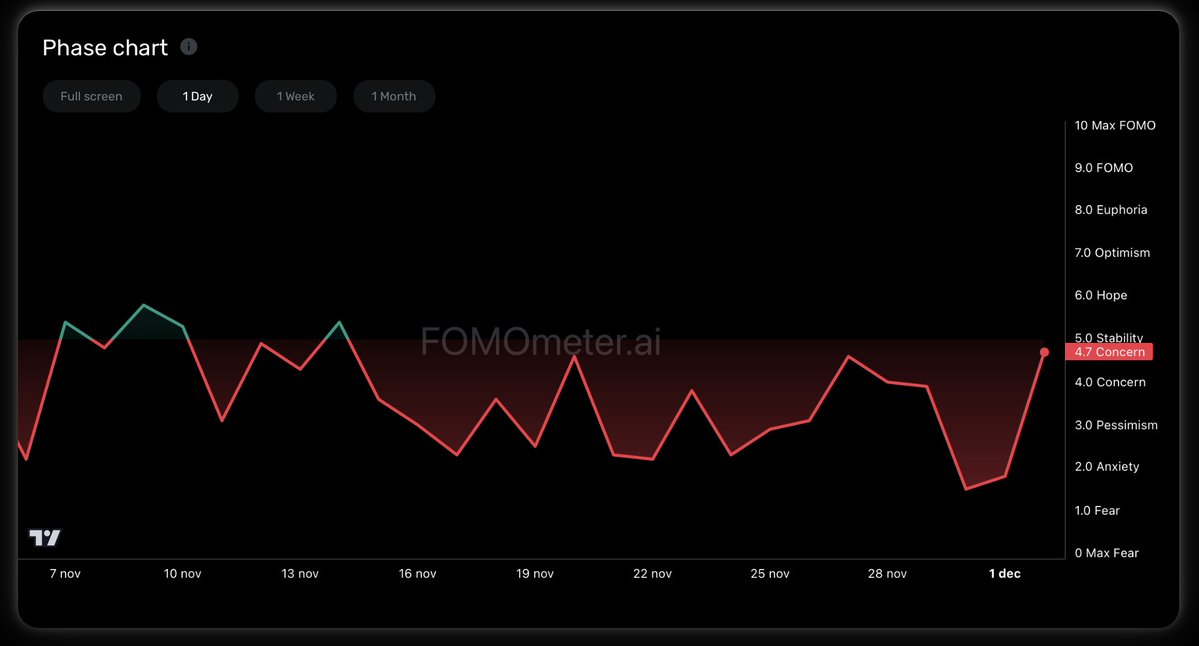The width and height of the screenshot is (1199, 646).
Task: Click the 3.0 Pessimism axis label
Action: point(1116,424)
